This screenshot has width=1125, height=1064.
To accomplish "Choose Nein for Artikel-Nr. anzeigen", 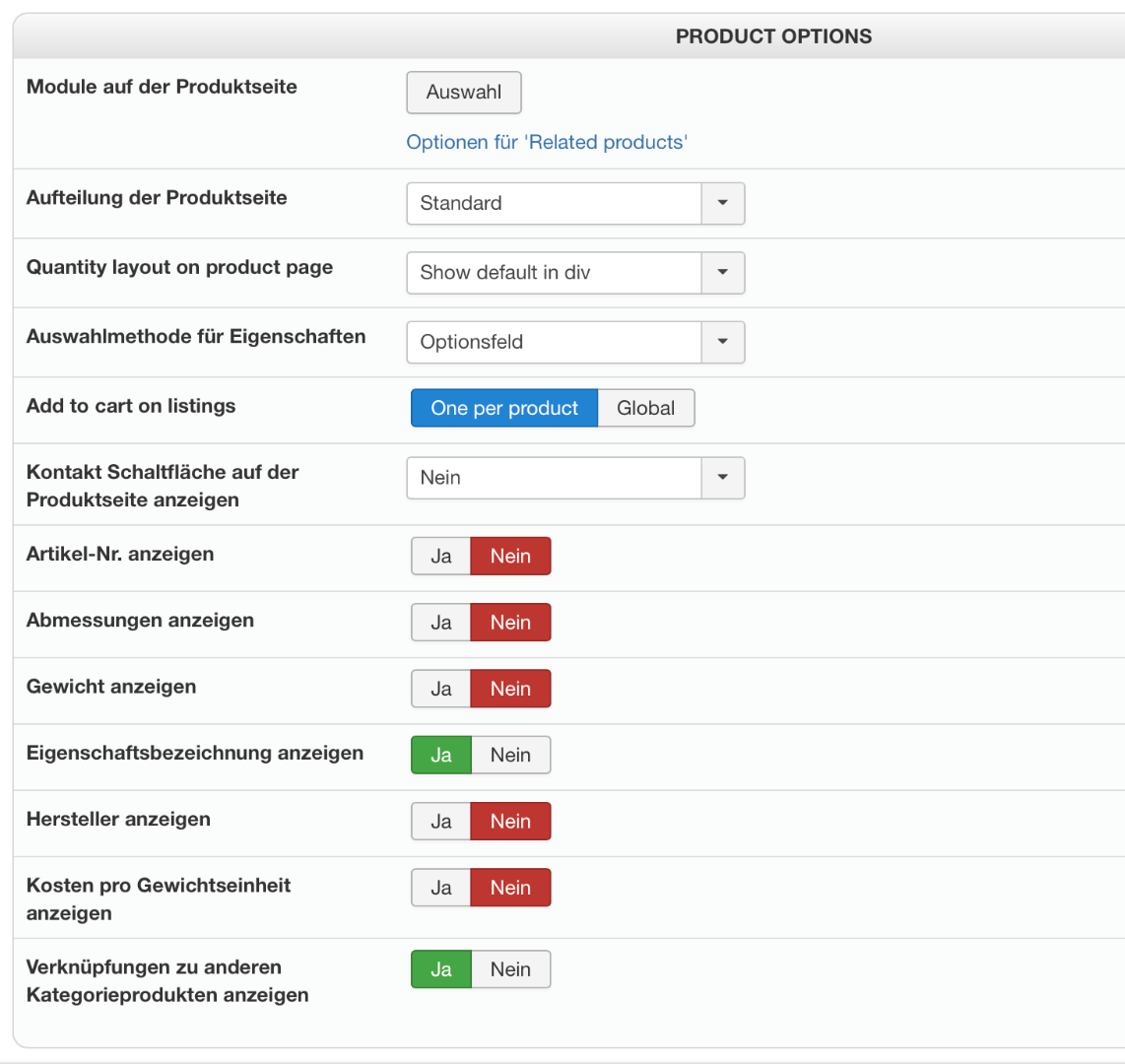I will click(510, 557).
